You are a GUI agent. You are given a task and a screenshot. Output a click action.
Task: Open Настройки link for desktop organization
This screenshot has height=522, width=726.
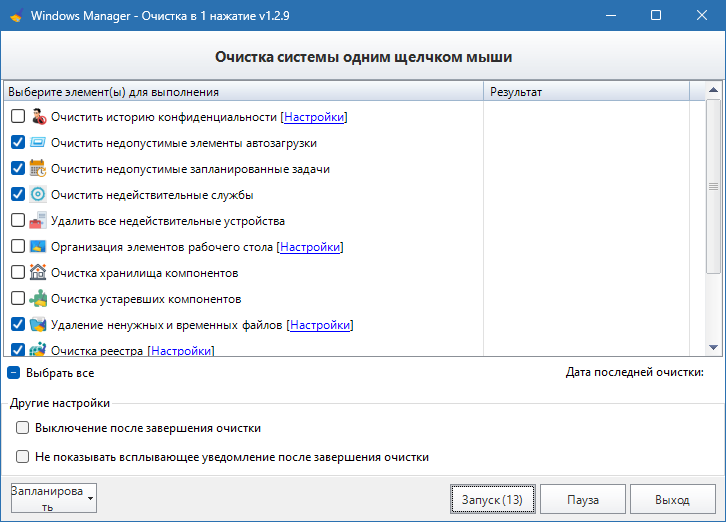coord(310,247)
